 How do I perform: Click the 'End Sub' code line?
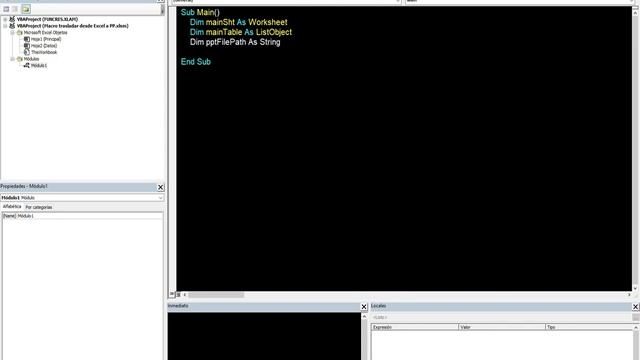click(196, 62)
